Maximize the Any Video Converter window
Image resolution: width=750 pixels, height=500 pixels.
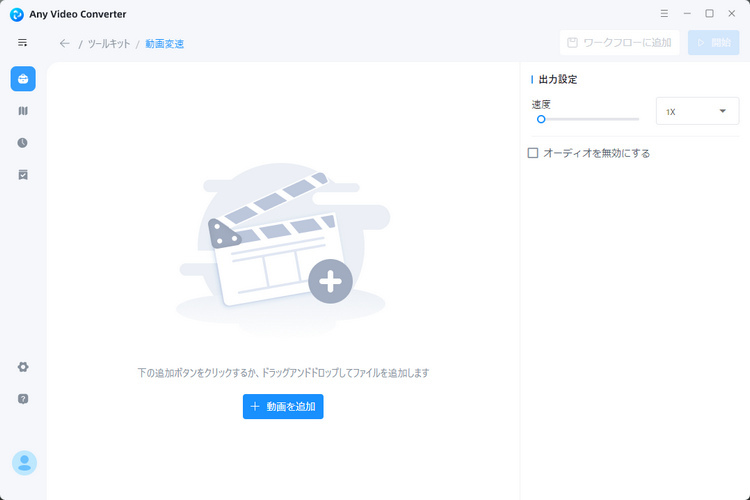pyautogui.click(x=709, y=13)
